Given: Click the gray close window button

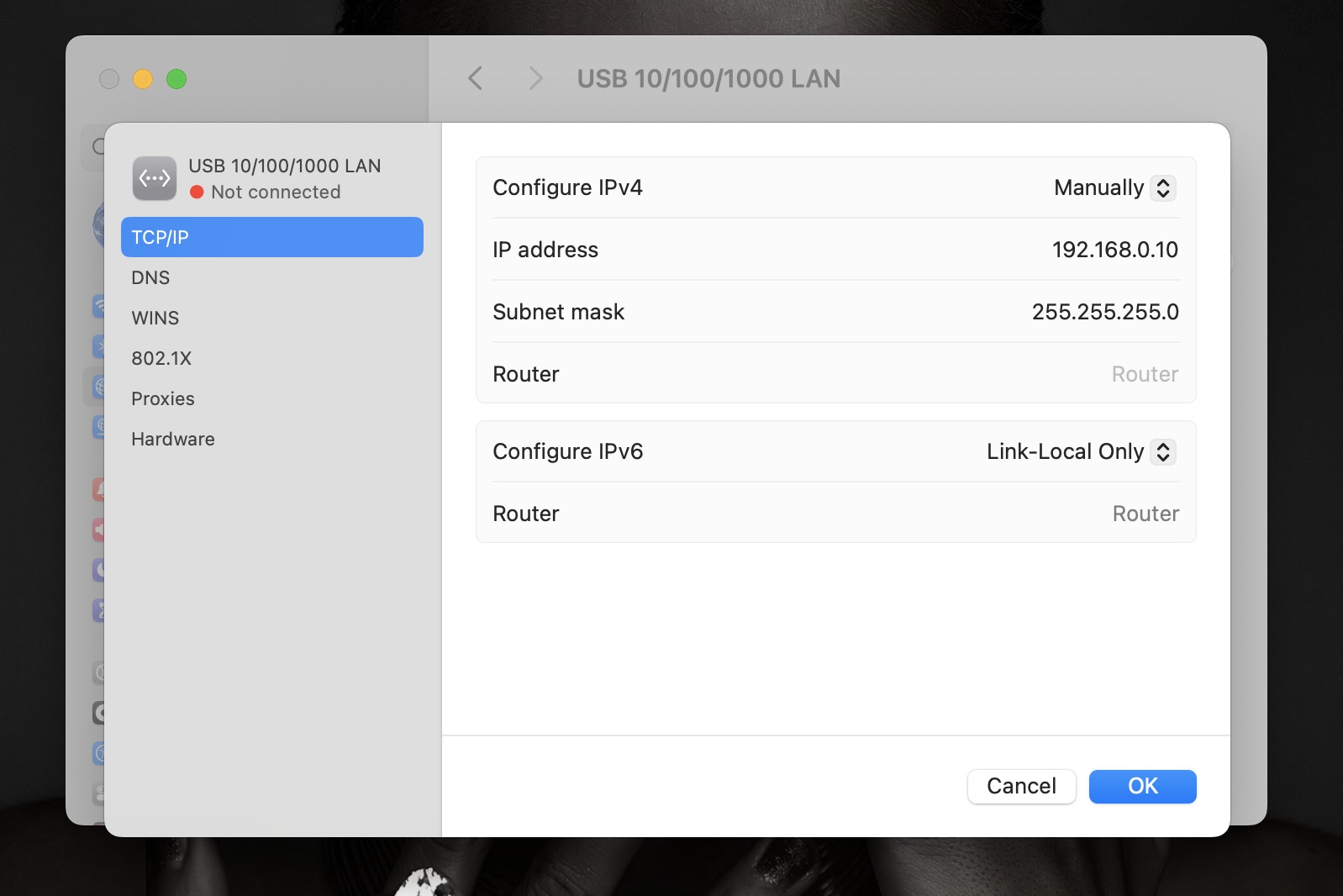Looking at the screenshot, I should [x=109, y=79].
